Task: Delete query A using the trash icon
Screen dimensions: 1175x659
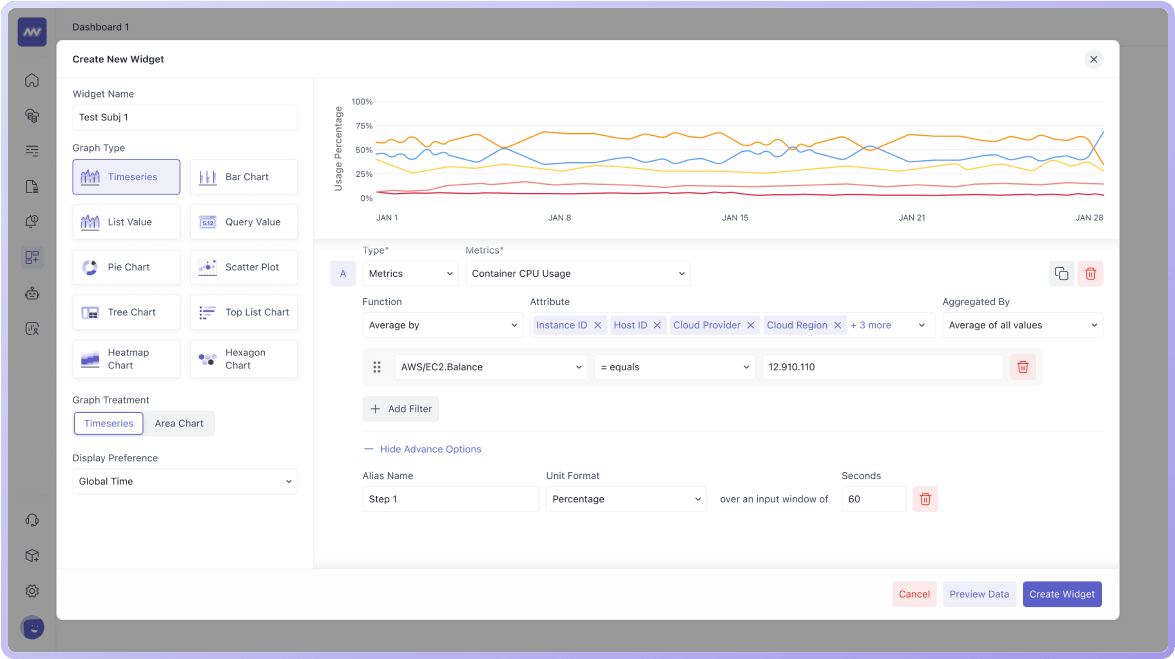Action: point(1090,274)
